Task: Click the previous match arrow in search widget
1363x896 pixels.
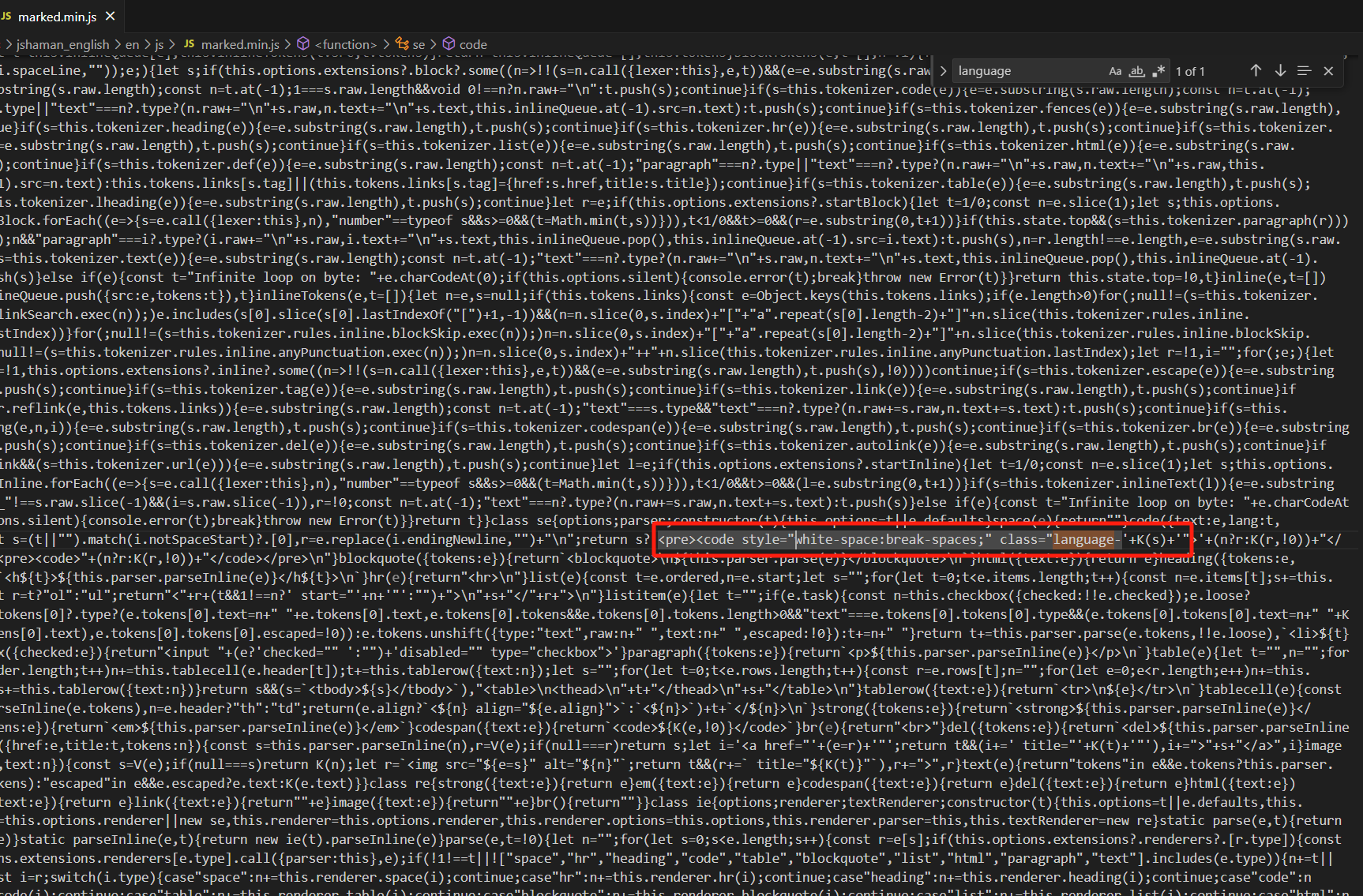Action: [1256, 70]
